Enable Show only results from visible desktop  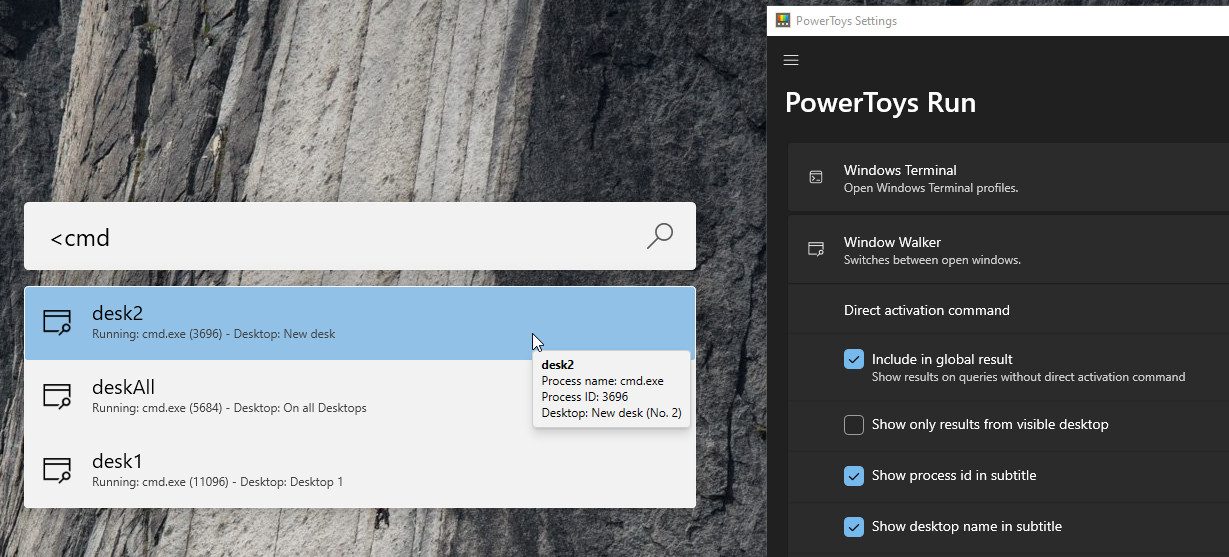coord(854,425)
